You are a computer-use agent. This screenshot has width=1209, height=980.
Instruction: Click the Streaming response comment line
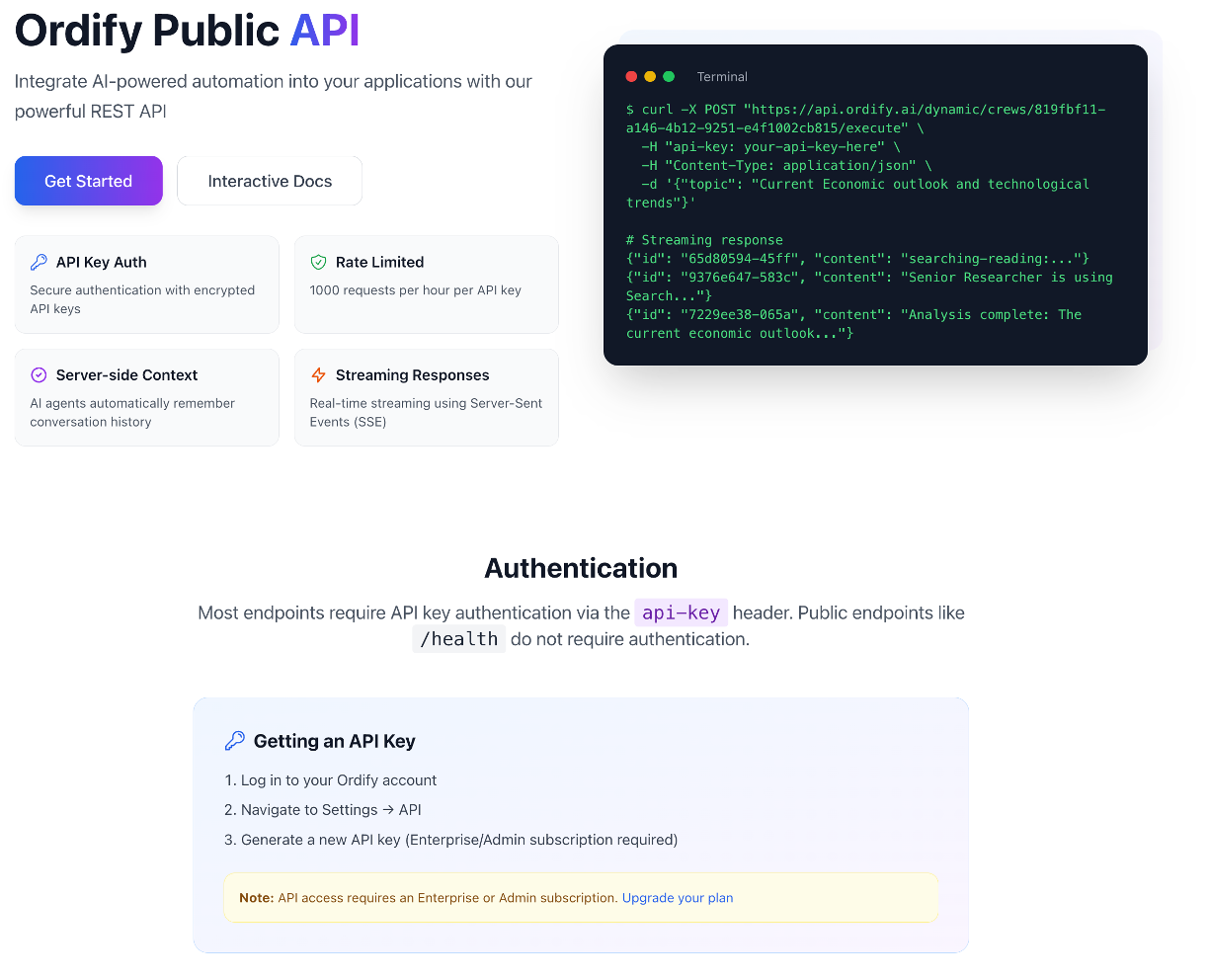(x=703, y=239)
